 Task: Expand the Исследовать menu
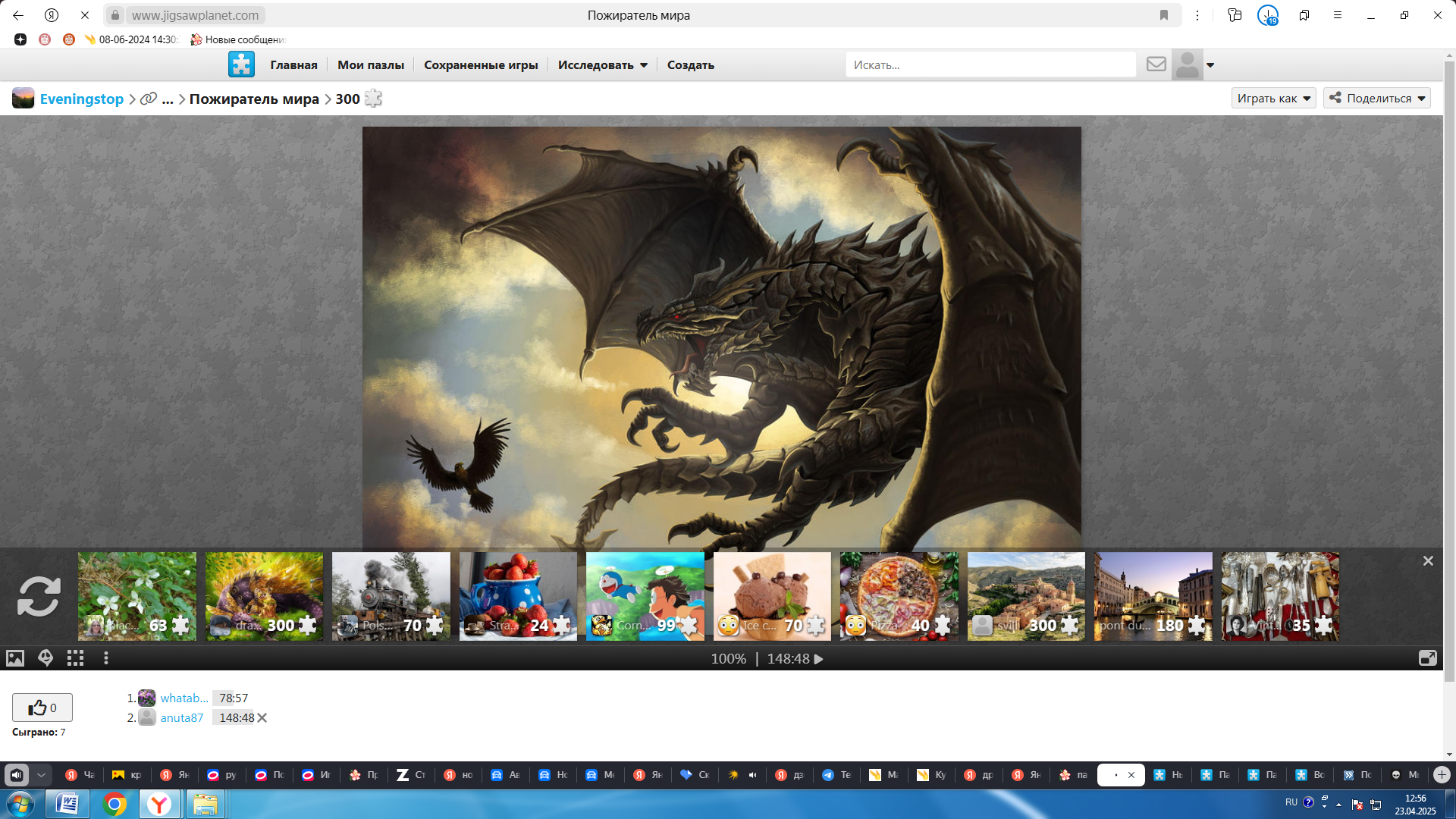click(x=602, y=65)
